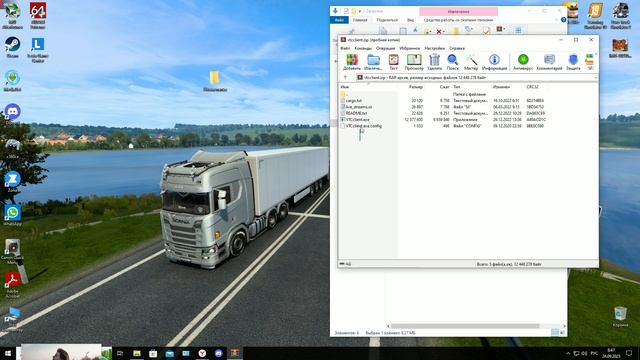
Task: Click the pink Извлечение contextual tab in Explorer
Action: click(458, 11)
